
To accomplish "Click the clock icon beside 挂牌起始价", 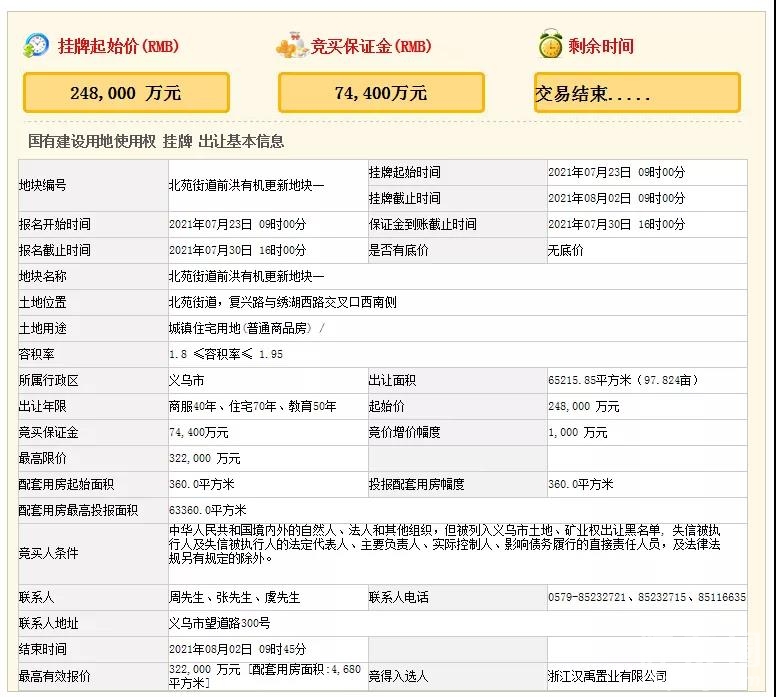I will tap(36, 45).
